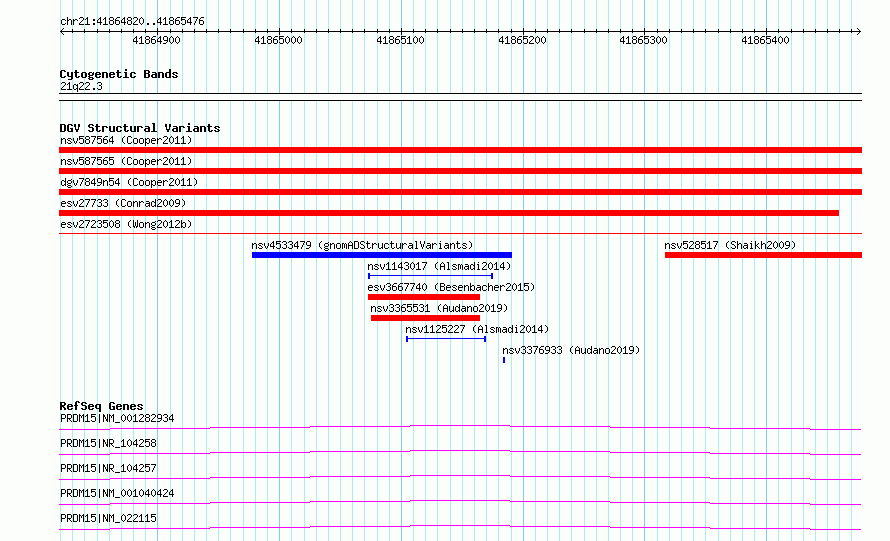Click the blue bracket glyph of nsv1125227
Image resolution: width=890 pixels, height=541 pixels.
pyautogui.click(x=446, y=339)
